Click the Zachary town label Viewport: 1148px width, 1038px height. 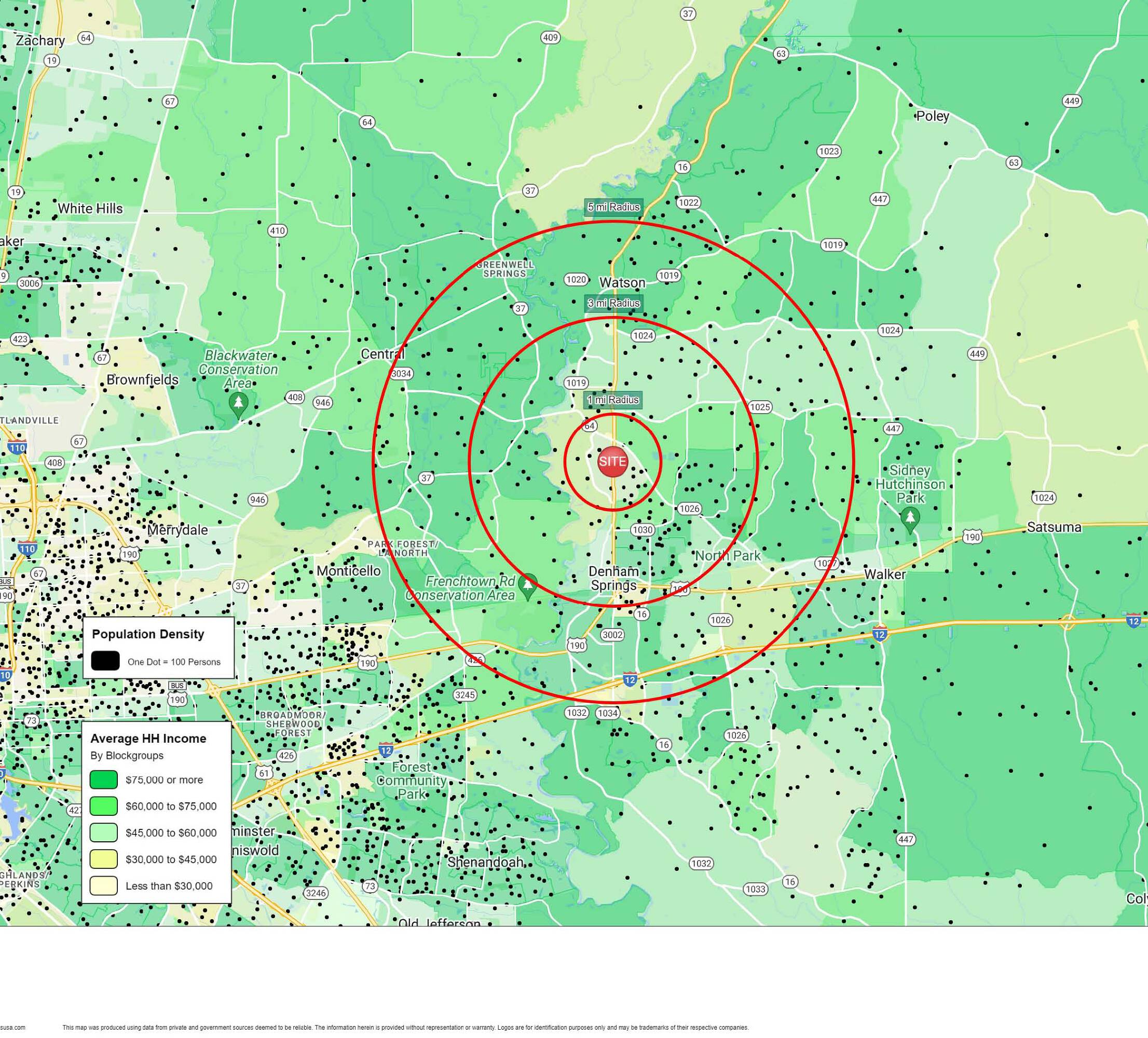pos(40,40)
